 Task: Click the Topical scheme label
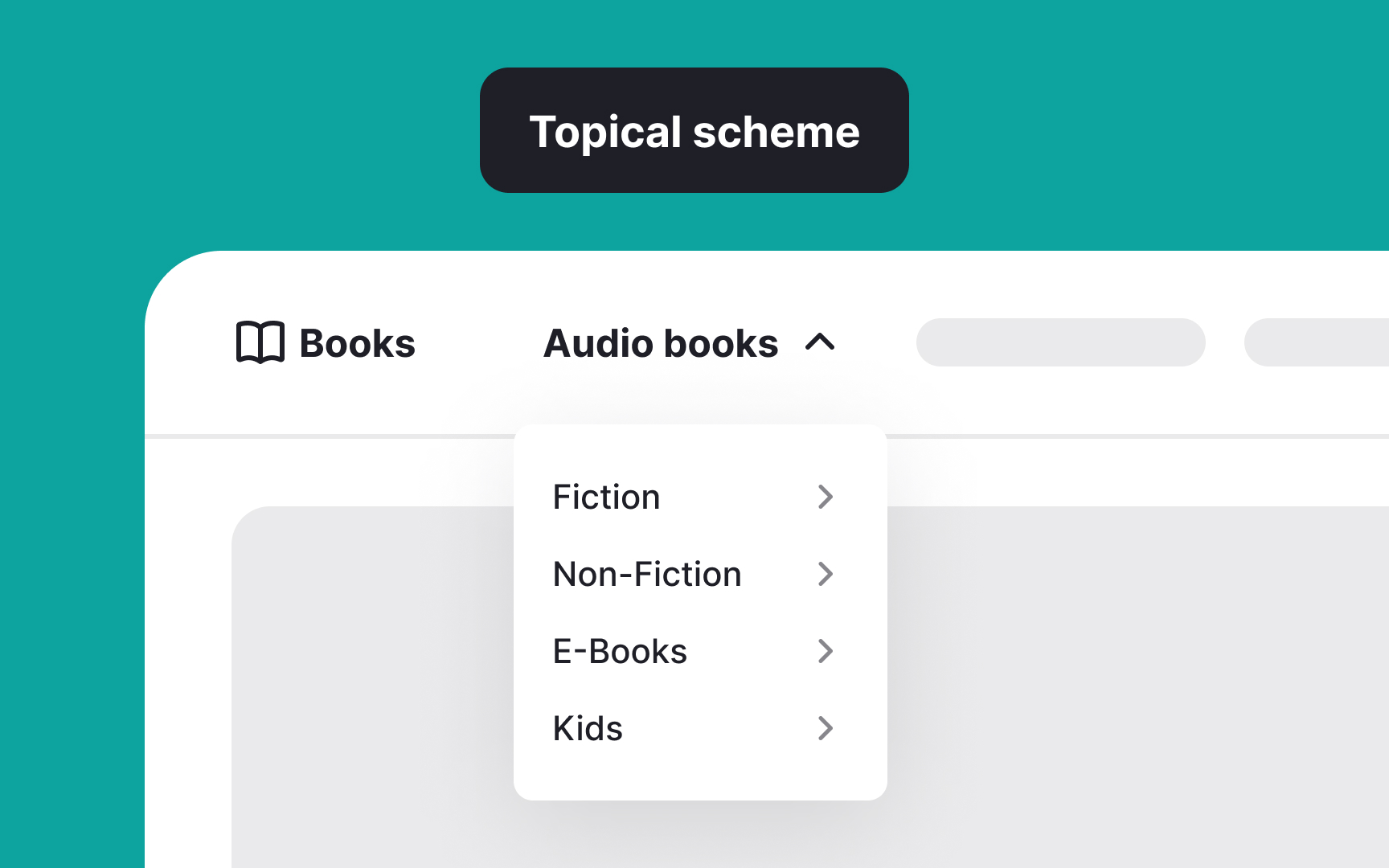point(694,130)
